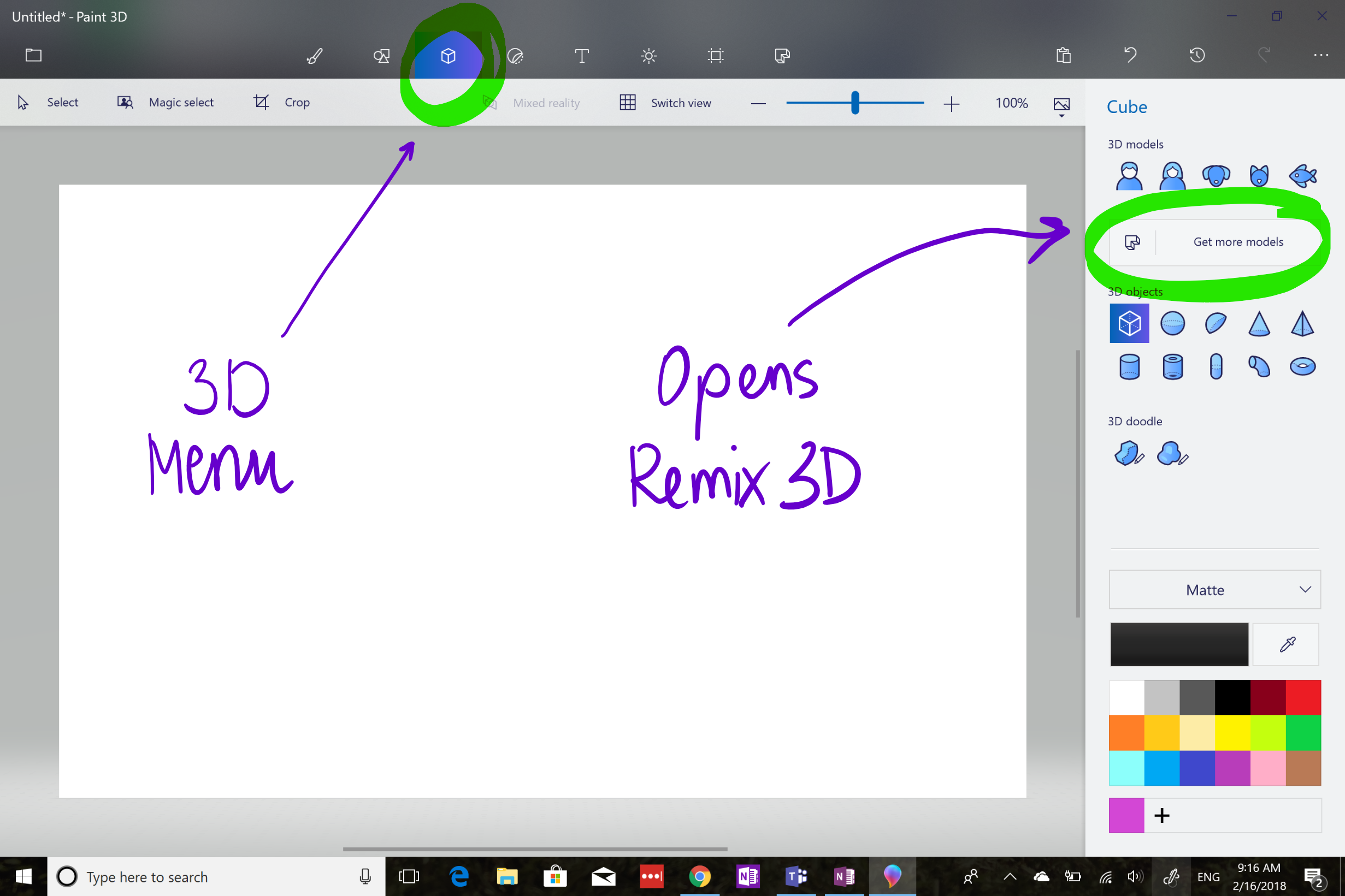
Task: Click Get more models button
Action: [1213, 241]
